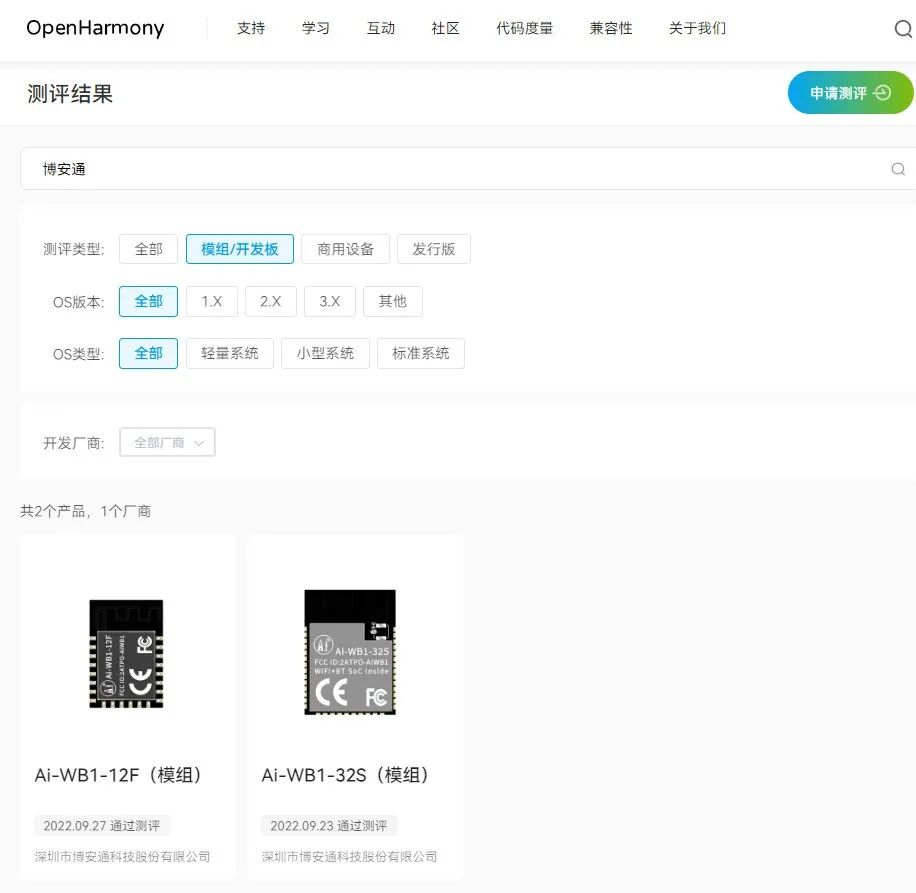Open the Ai-WB1-32S module image
916x893 pixels.
[x=350, y=652]
